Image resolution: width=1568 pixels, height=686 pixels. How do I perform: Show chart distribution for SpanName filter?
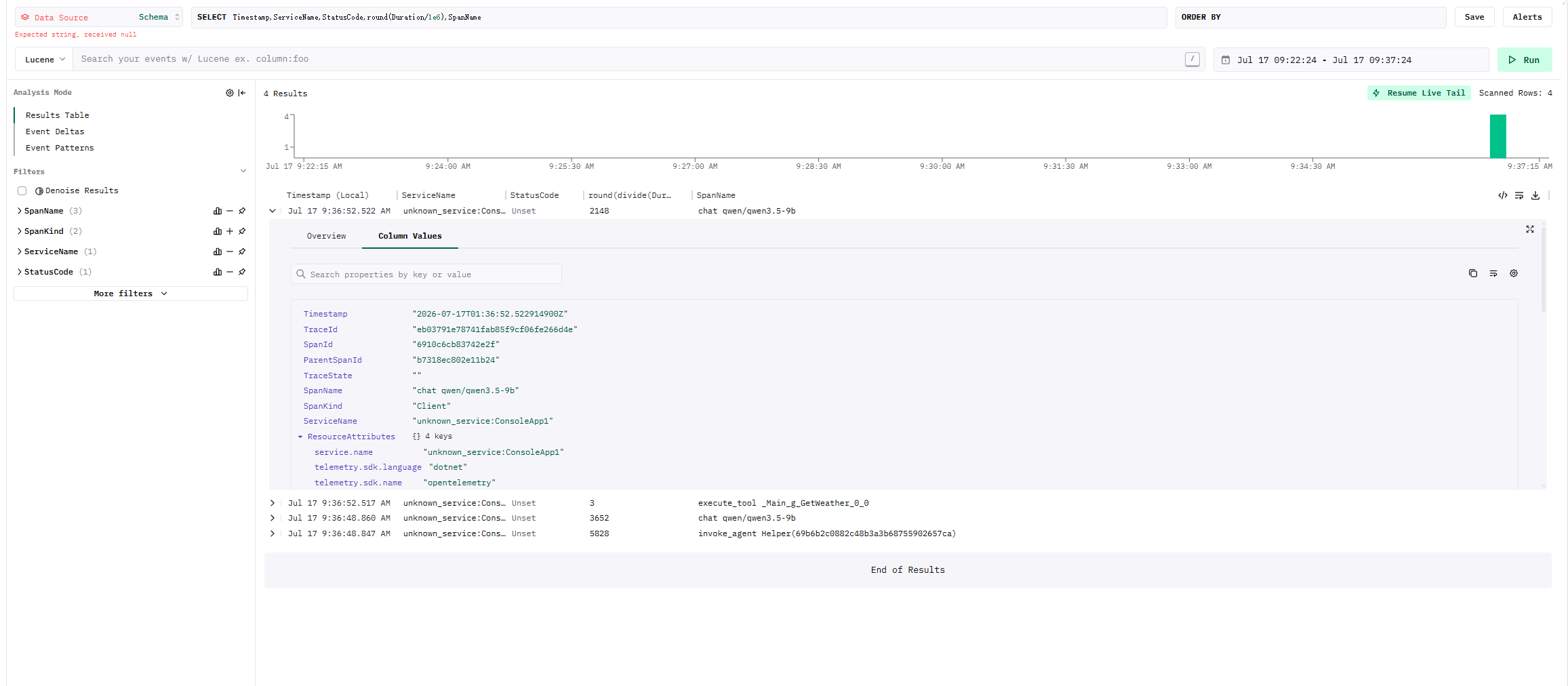(x=218, y=211)
